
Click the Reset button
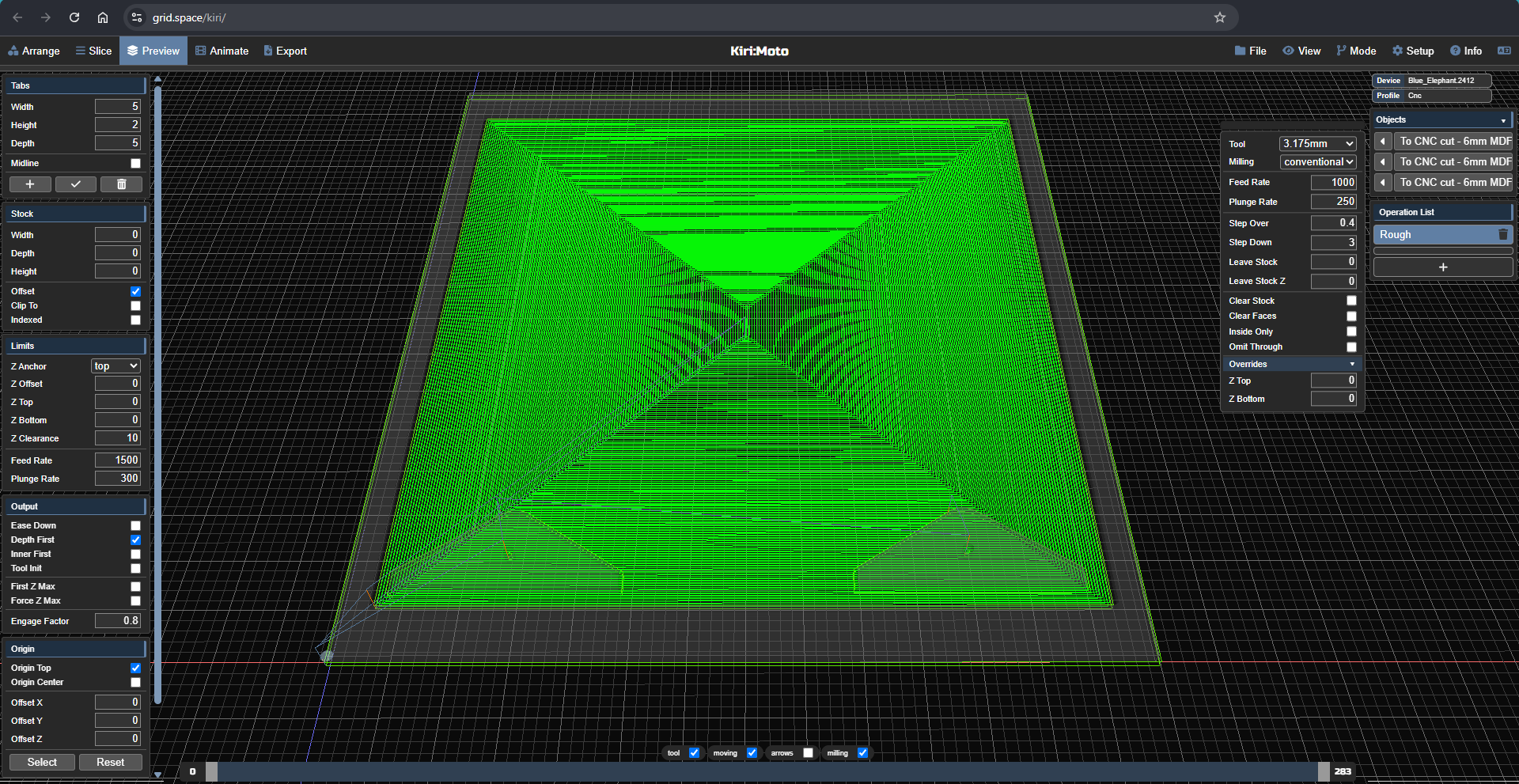coord(110,763)
